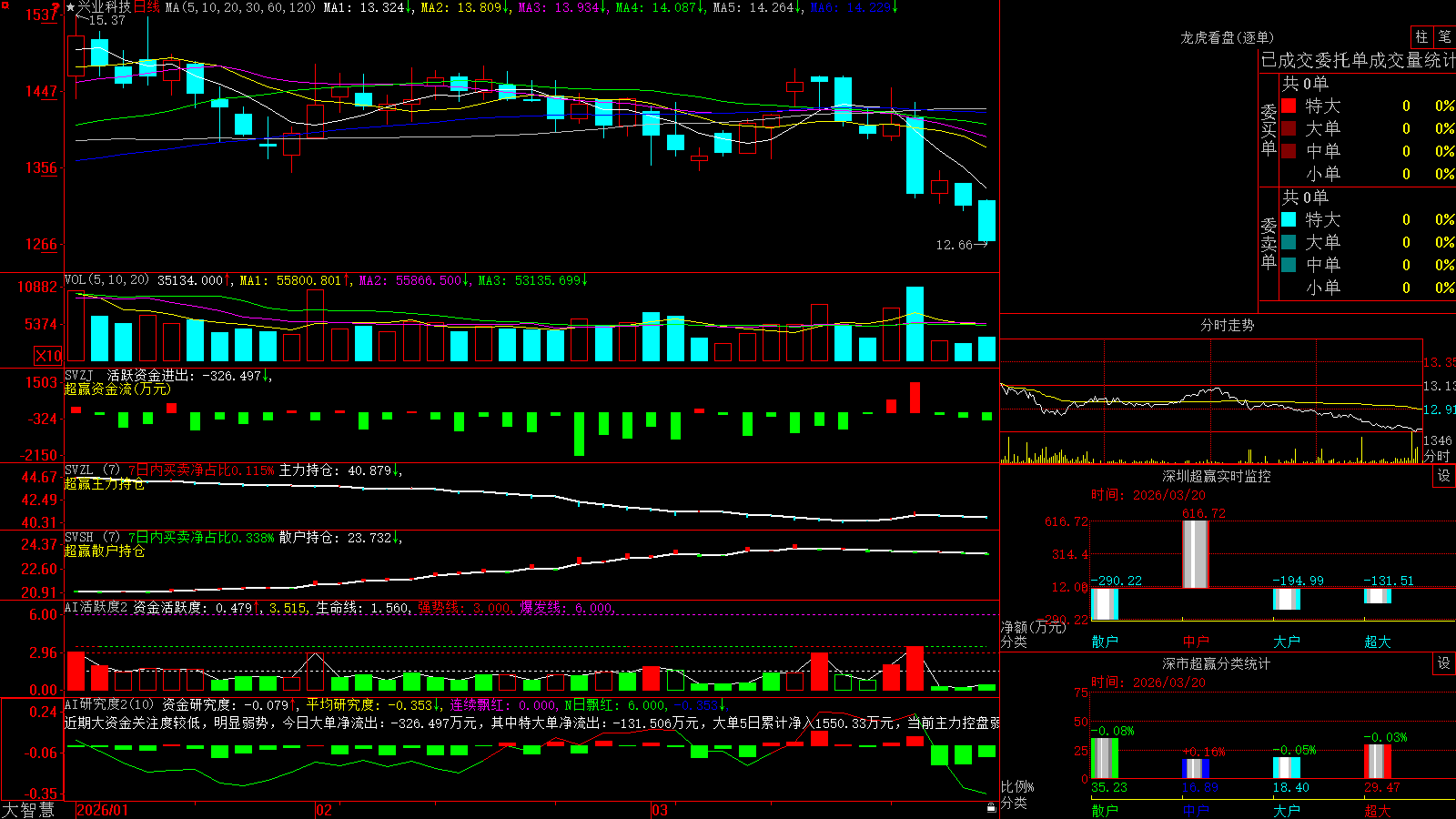Select the 日线 period label

pos(147,7)
